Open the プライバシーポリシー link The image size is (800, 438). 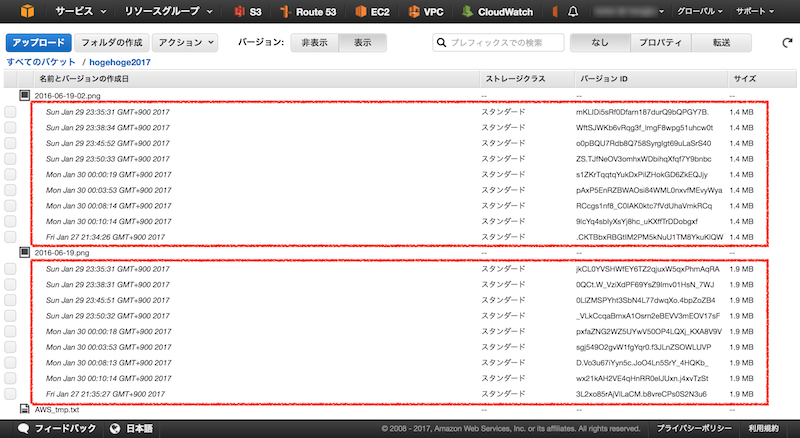click(694, 429)
